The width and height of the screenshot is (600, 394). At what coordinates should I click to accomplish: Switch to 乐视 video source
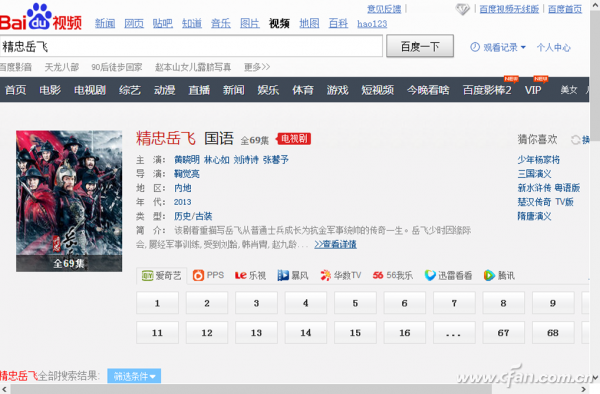[250, 275]
